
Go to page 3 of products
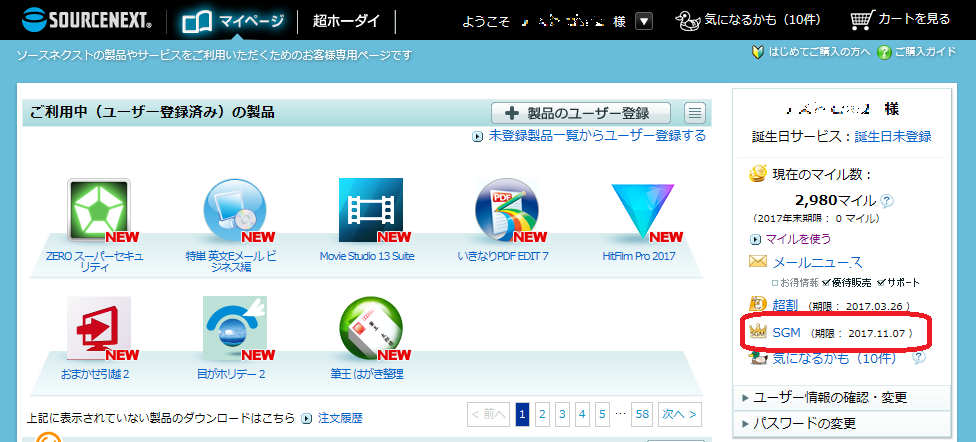pos(563,414)
